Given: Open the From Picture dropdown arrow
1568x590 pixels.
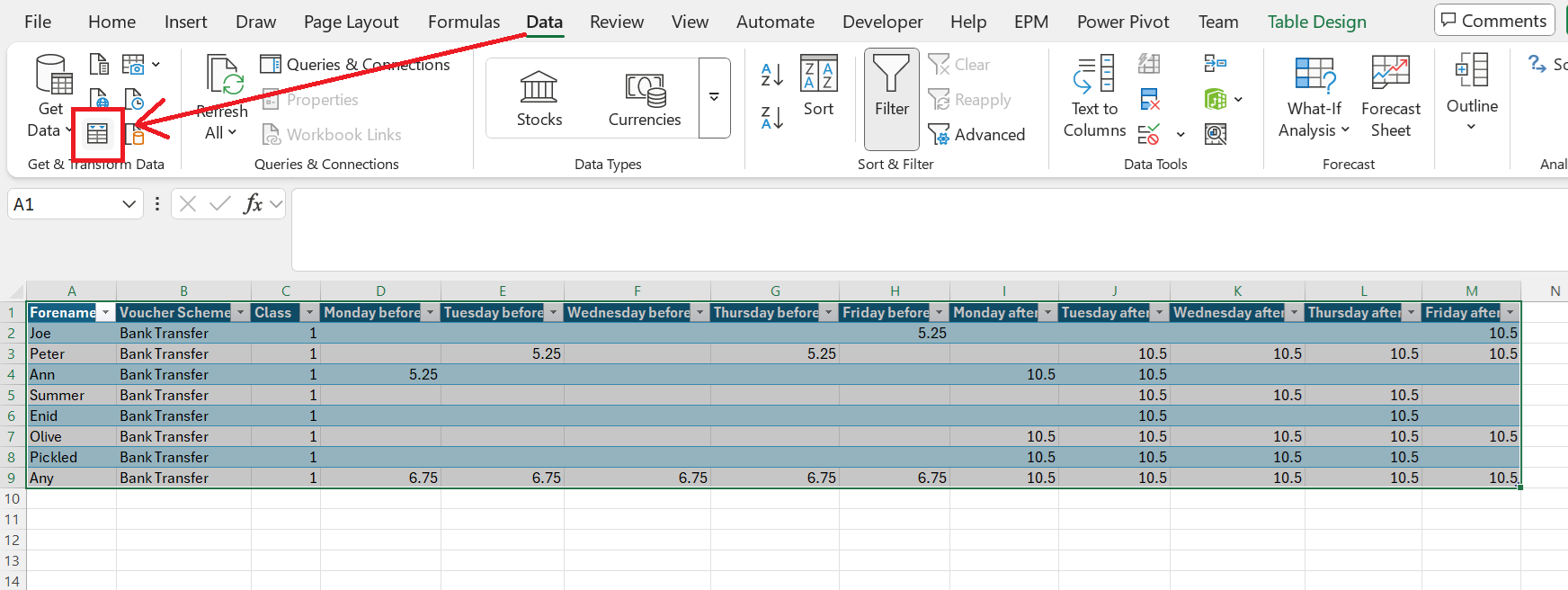Looking at the screenshot, I should pyautogui.click(x=156, y=65).
